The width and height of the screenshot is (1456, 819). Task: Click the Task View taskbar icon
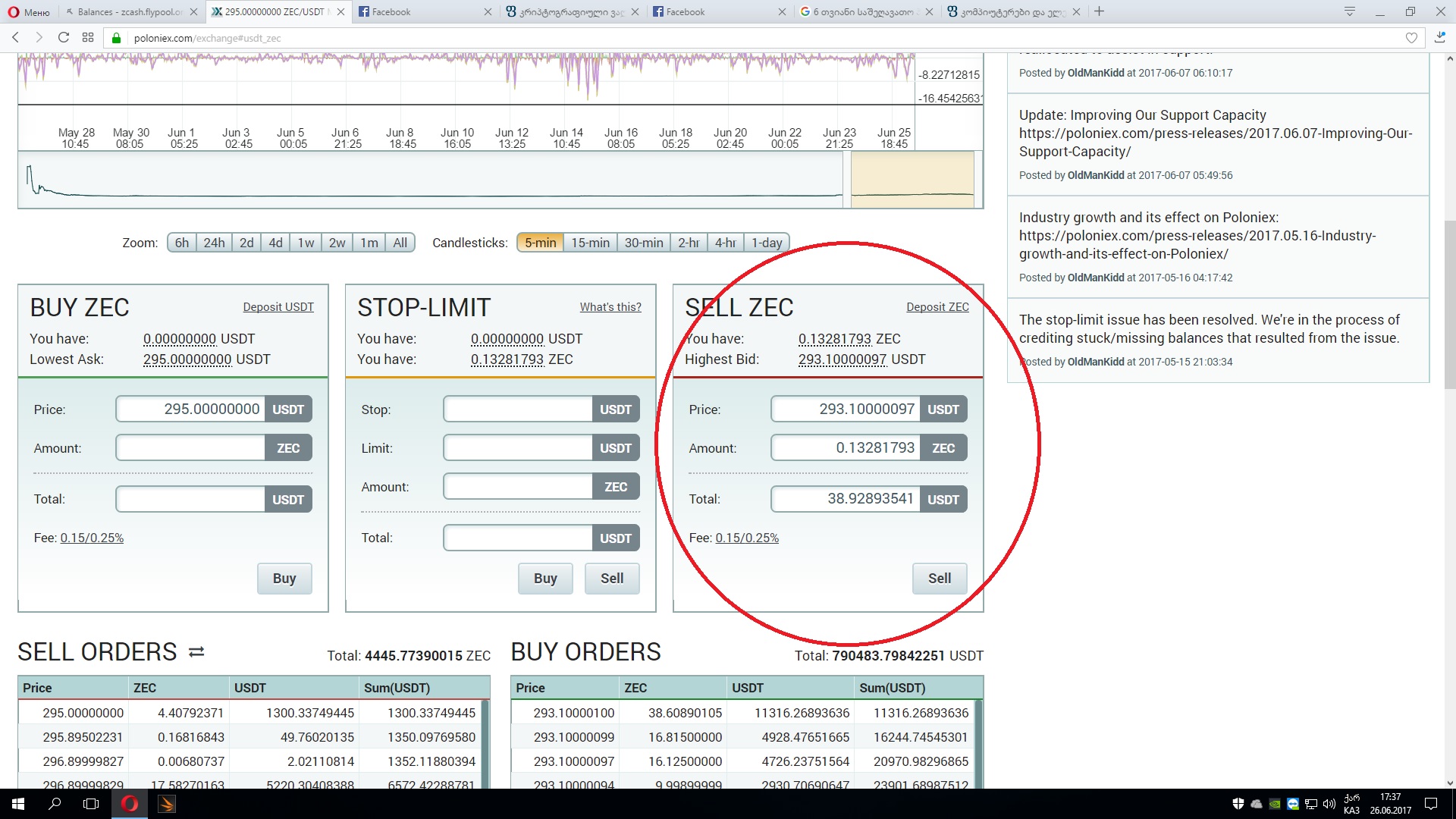click(91, 804)
